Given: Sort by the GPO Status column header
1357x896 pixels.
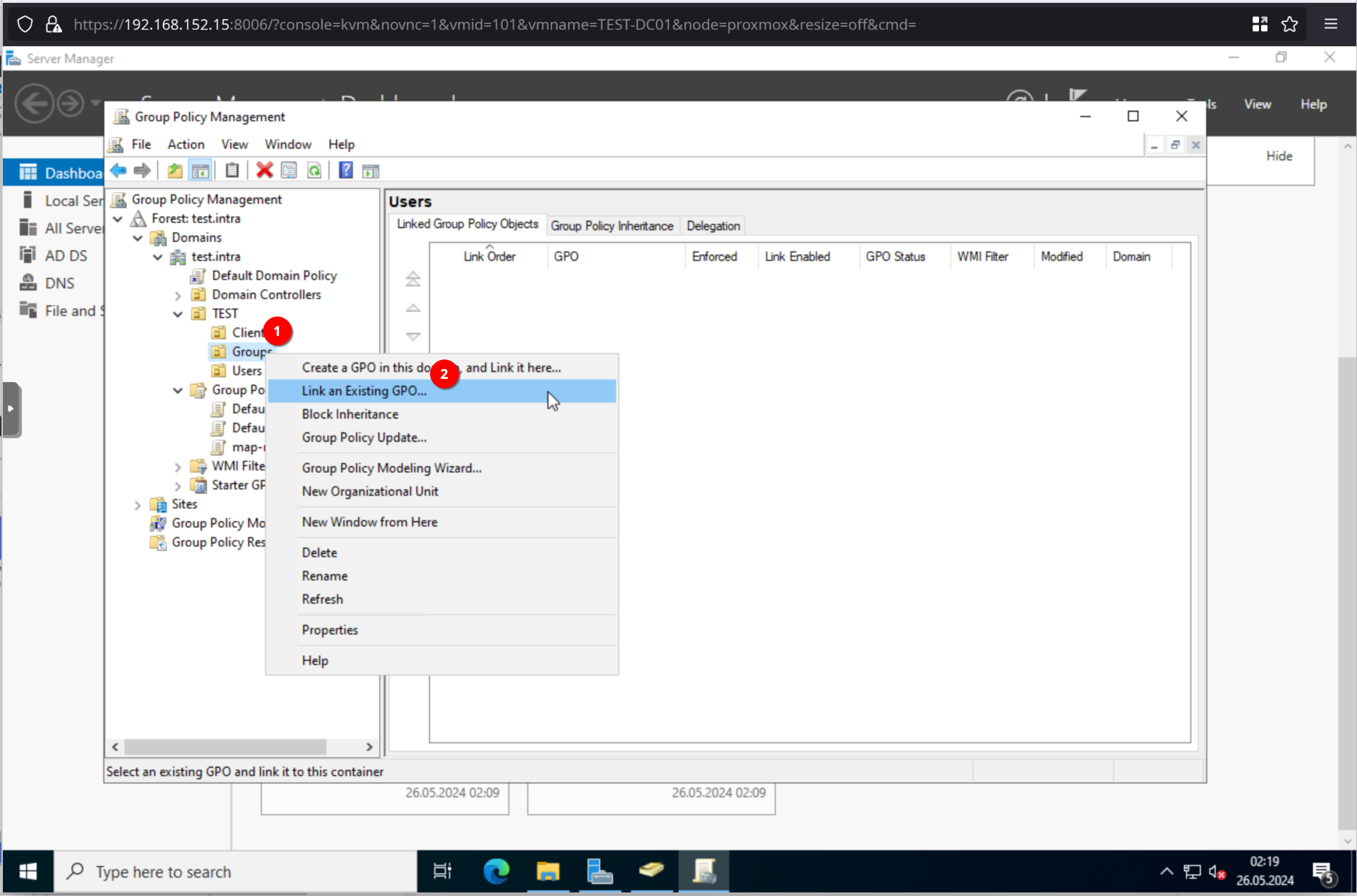Looking at the screenshot, I should tap(904, 257).
